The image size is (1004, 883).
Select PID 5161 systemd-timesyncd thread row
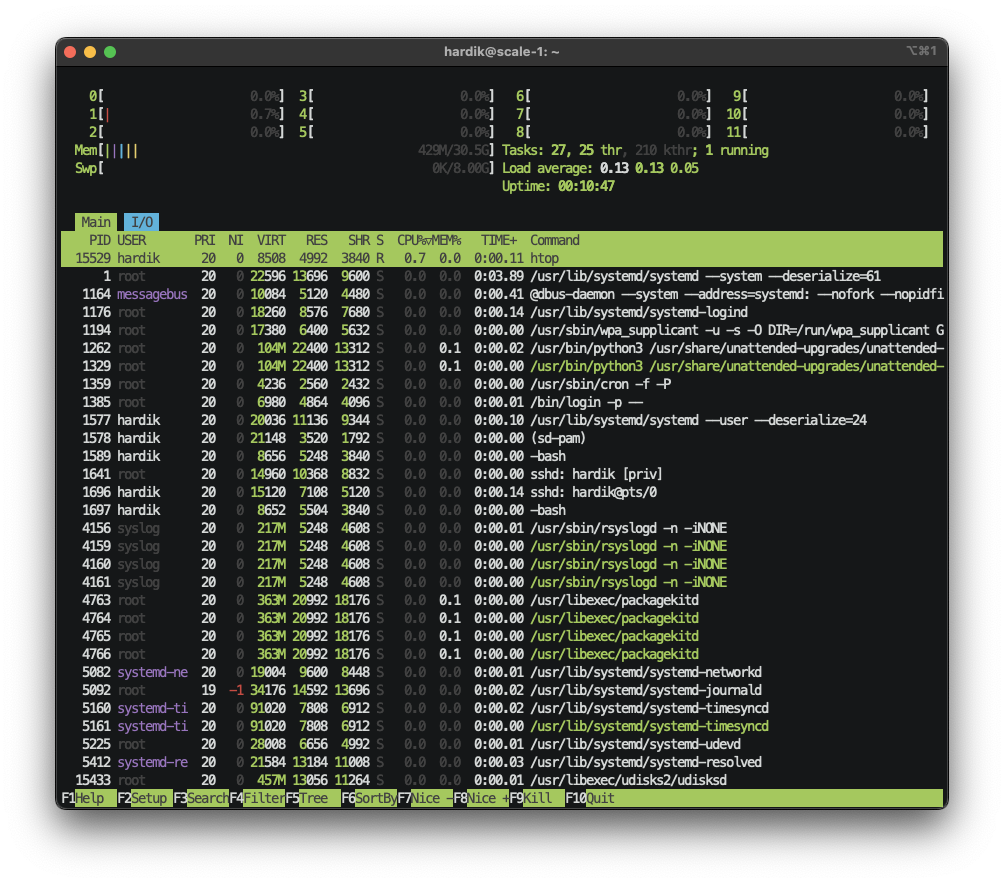[x=502, y=726]
